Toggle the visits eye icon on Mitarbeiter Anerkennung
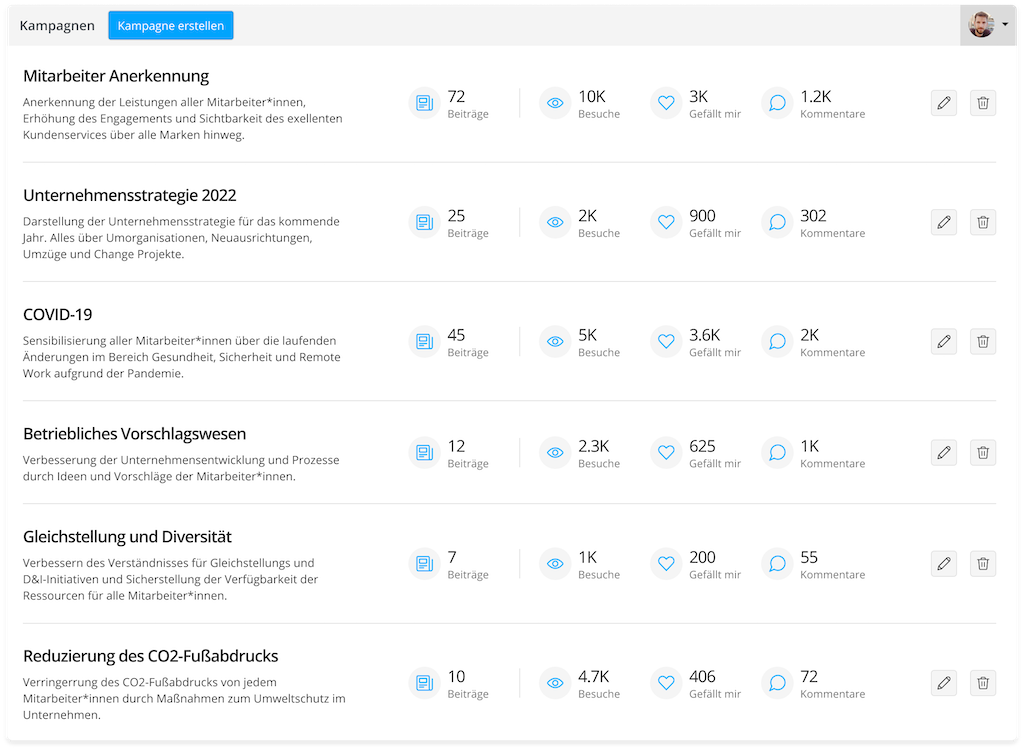Image resolution: width=1024 pixels, height=750 pixels. [x=555, y=103]
